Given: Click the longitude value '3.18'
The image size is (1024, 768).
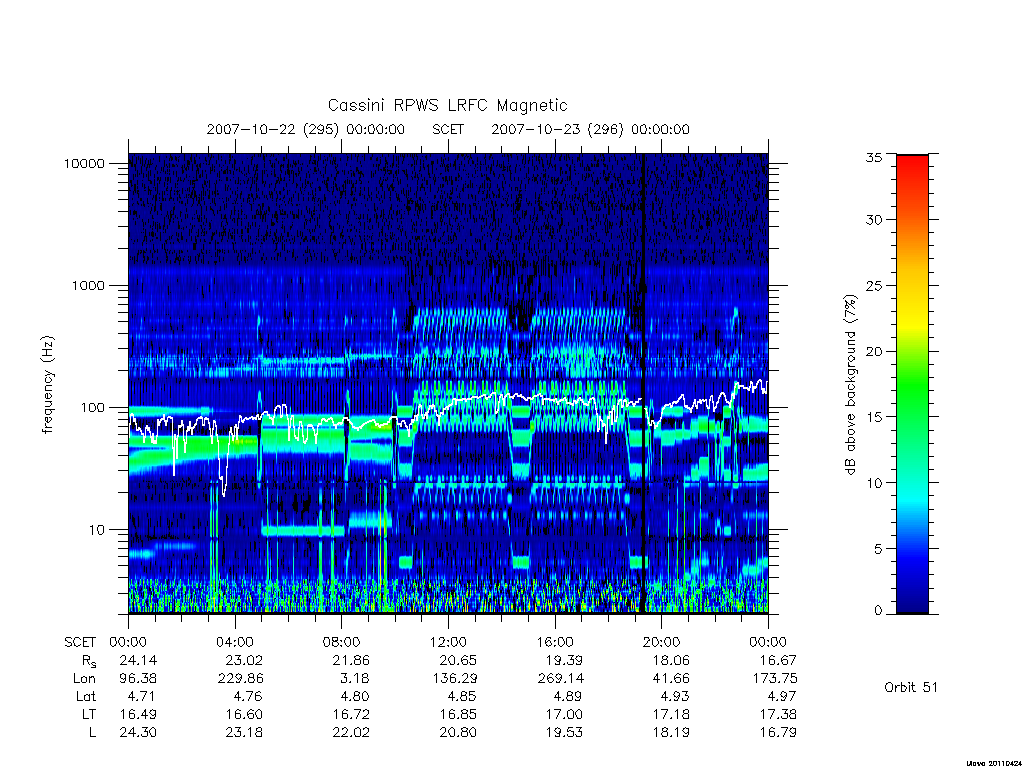Looking at the screenshot, I should pyautogui.click(x=355, y=679).
